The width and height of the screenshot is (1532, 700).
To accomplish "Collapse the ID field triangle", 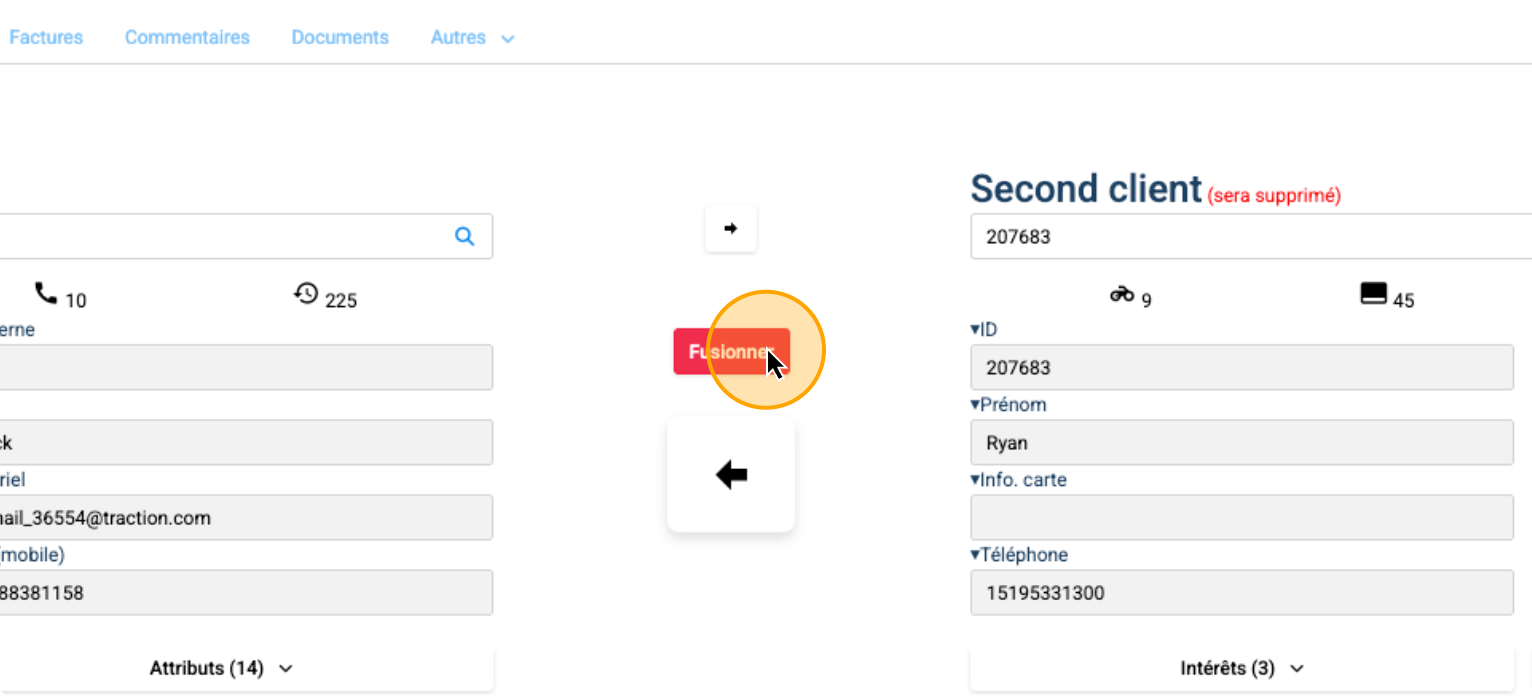I will (x=976, y=330).
